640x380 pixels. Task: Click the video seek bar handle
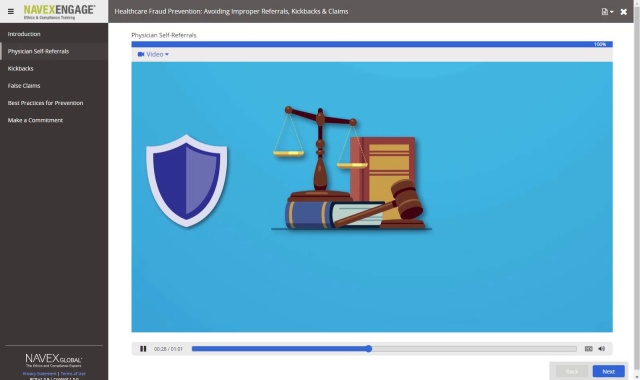[x=369, y=349]
